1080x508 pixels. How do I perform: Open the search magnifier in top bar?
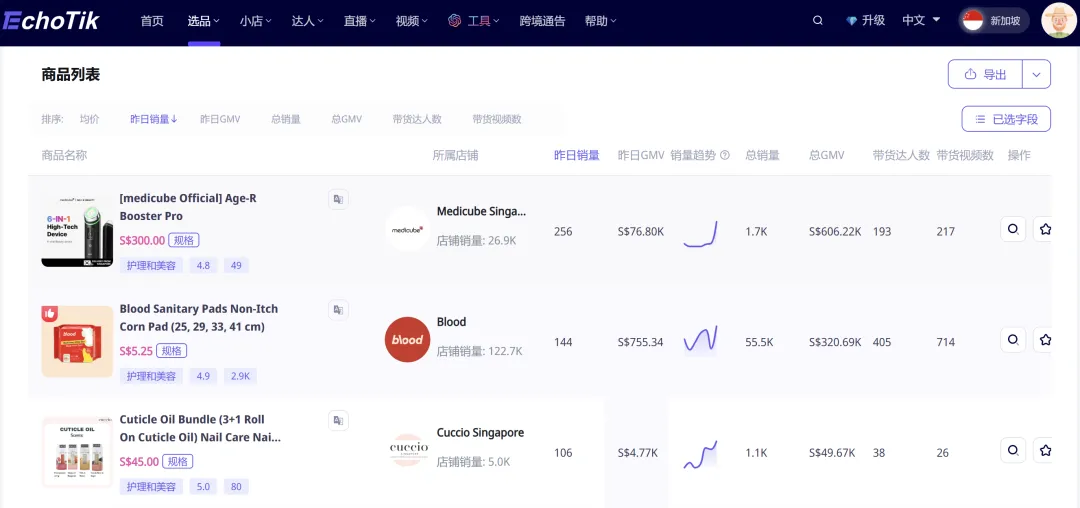[x=818, y=21]
